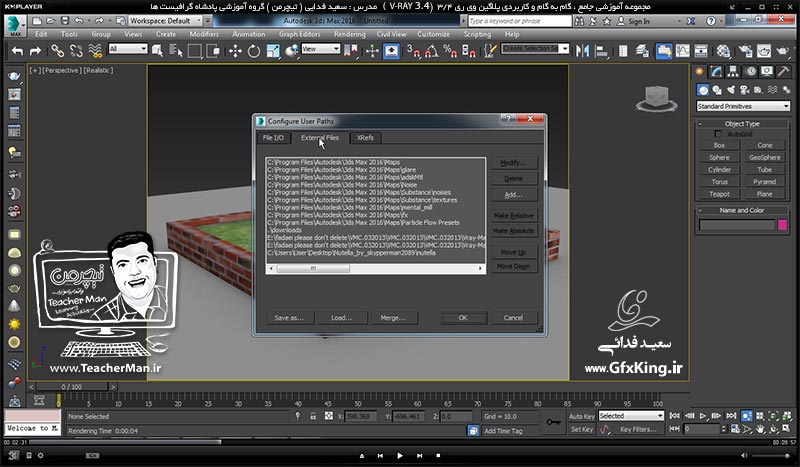Open the key filter Selected dropdown

tap(631, 416)
